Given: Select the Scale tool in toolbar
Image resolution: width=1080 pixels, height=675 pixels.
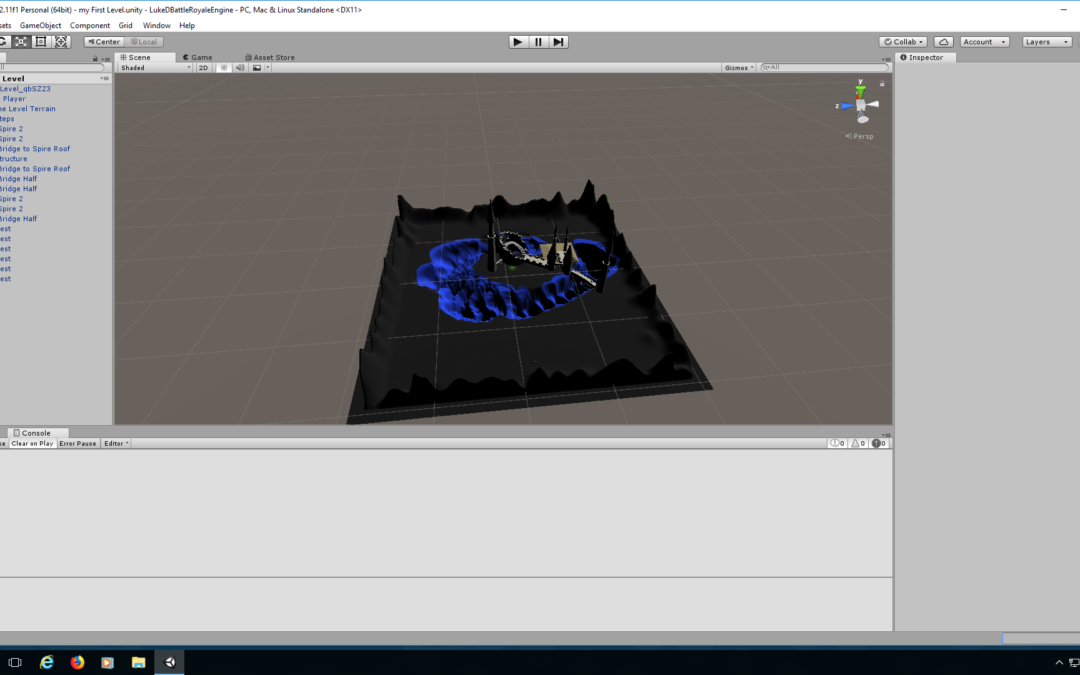Looking at the screenshot, I should (x=21, y=42).
